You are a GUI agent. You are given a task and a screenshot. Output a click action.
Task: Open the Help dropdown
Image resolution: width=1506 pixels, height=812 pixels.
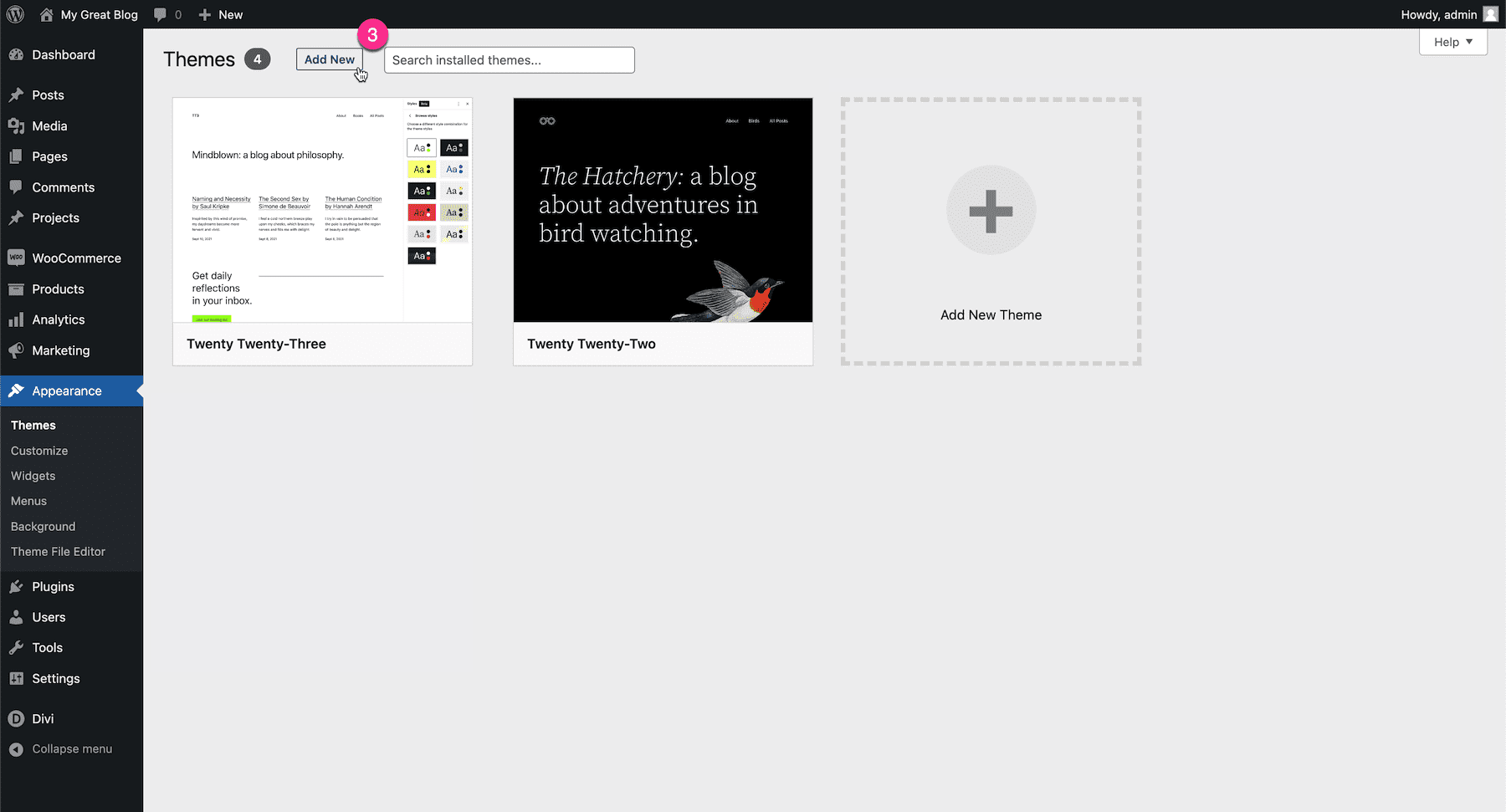1452,42
